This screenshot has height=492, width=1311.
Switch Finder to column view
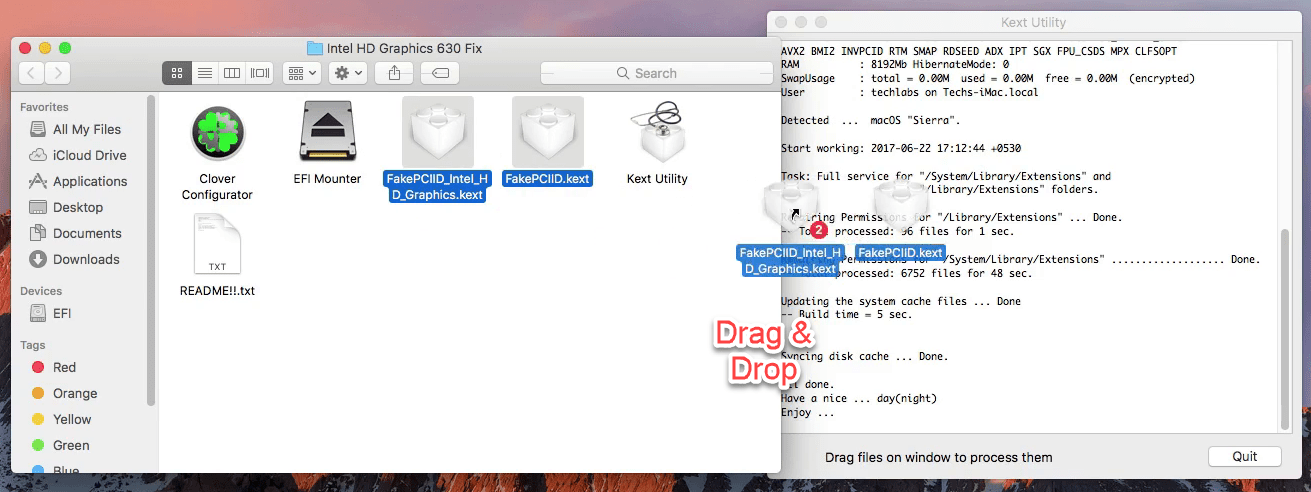point(232,73)
